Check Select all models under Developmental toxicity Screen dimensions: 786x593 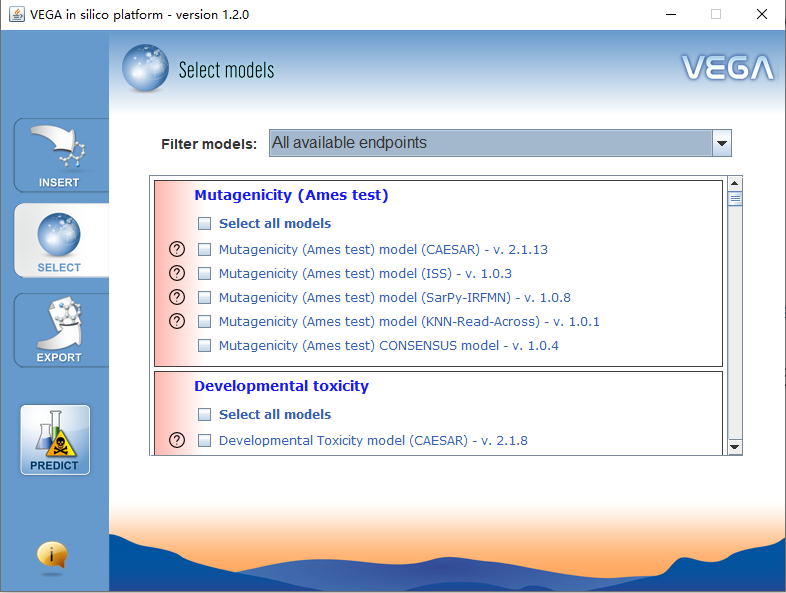coord(205,415)
